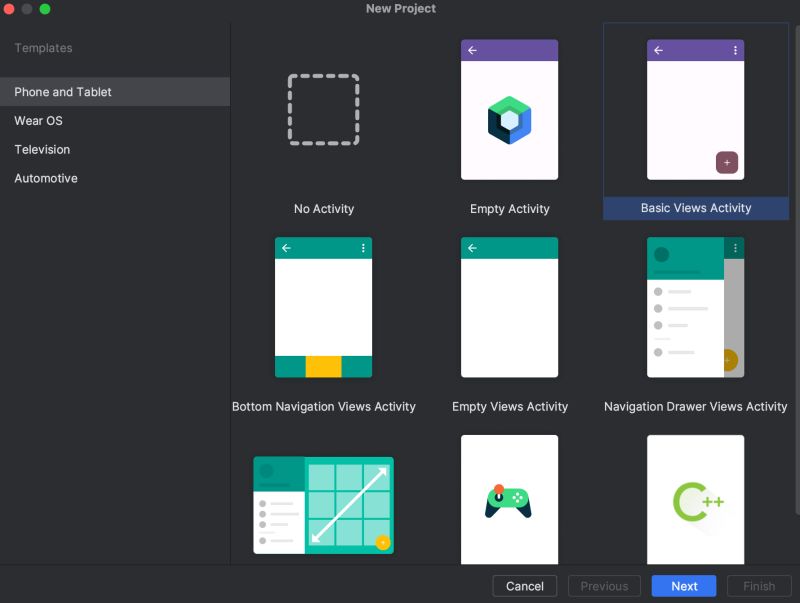
Task: Click the template list vertical scrollbar
Action: click(797, 268)
